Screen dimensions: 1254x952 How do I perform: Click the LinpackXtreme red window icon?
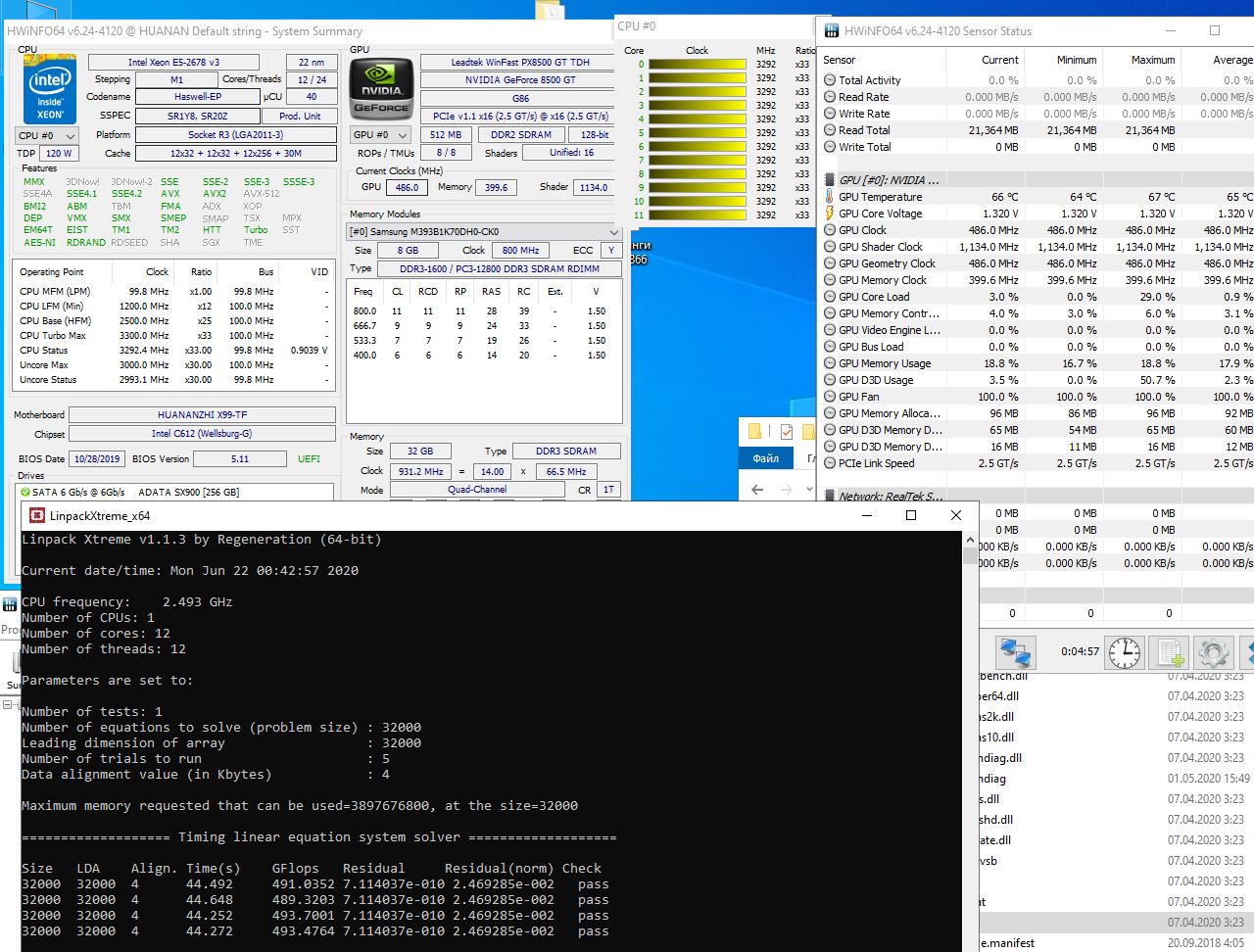point(37,516)
